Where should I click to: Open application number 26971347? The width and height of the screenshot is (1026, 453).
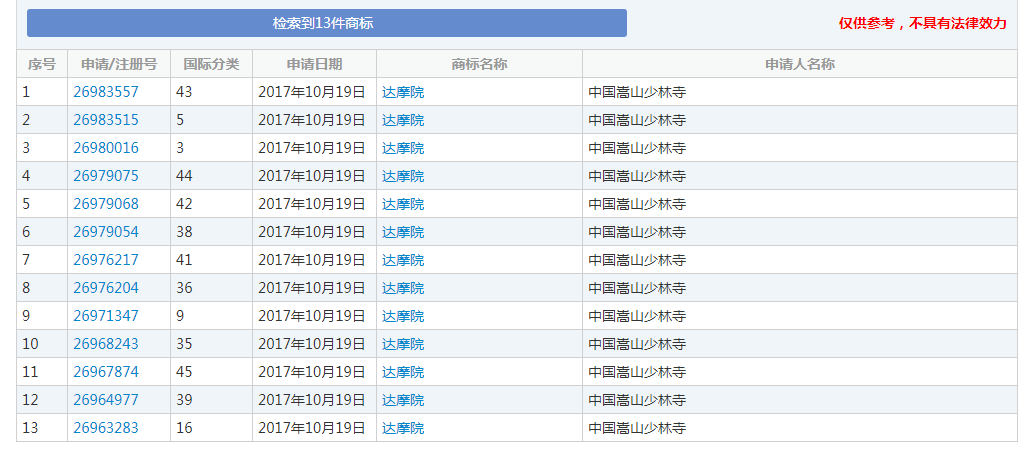click(x=106, y=316)
